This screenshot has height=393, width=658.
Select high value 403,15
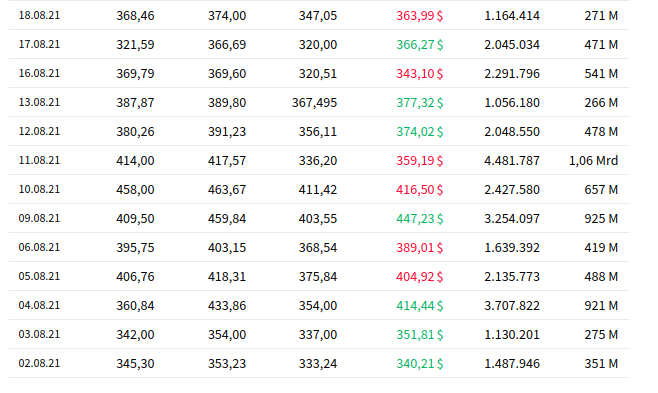point(227,247)
